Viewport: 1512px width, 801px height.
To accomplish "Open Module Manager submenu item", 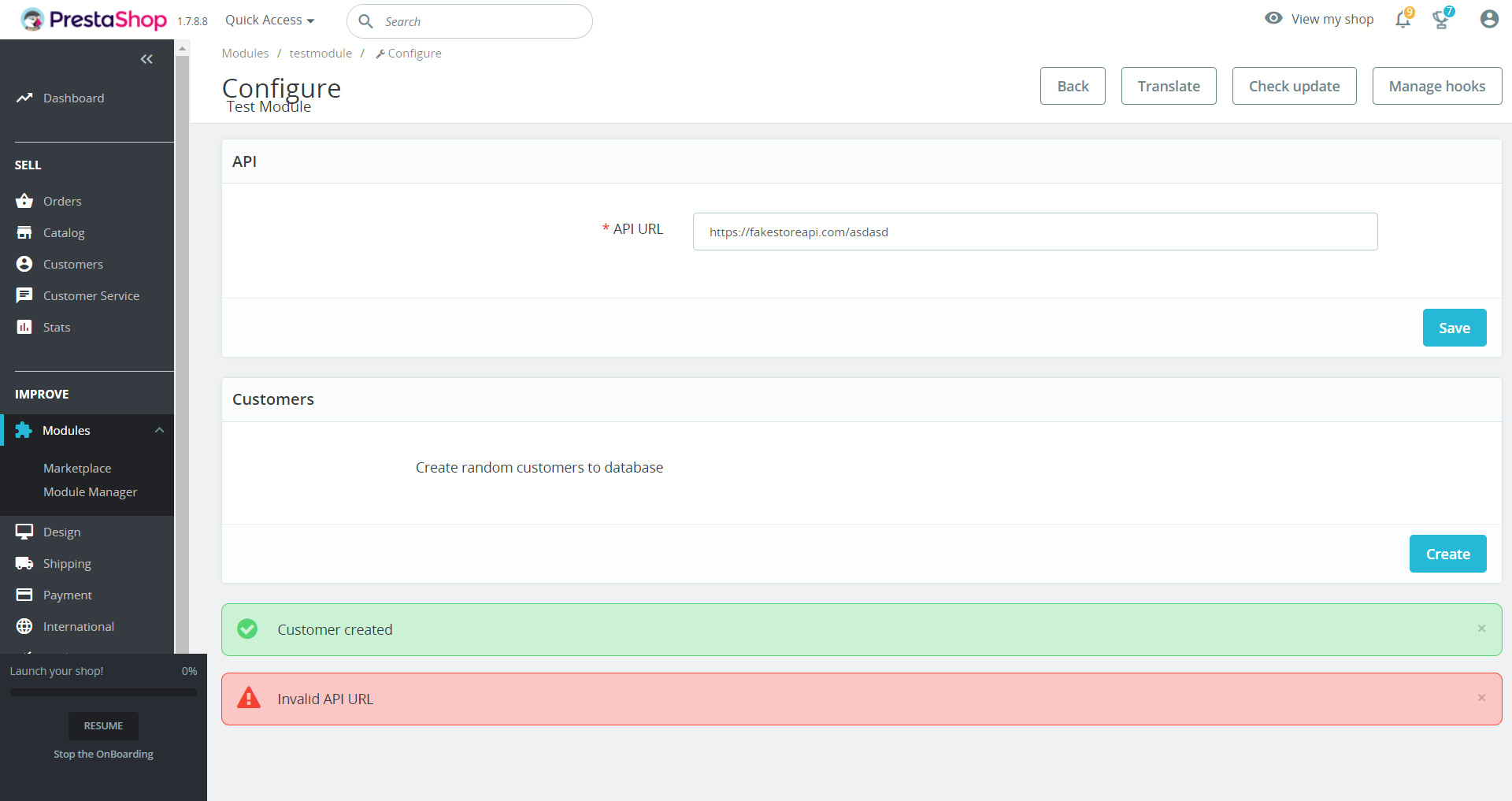I will click(90, 491).
